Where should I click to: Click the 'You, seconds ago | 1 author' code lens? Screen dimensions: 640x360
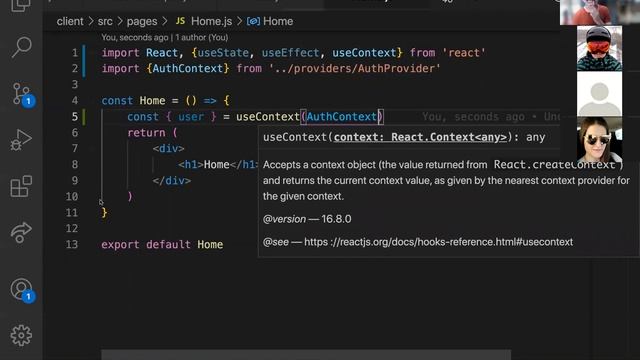164,38
